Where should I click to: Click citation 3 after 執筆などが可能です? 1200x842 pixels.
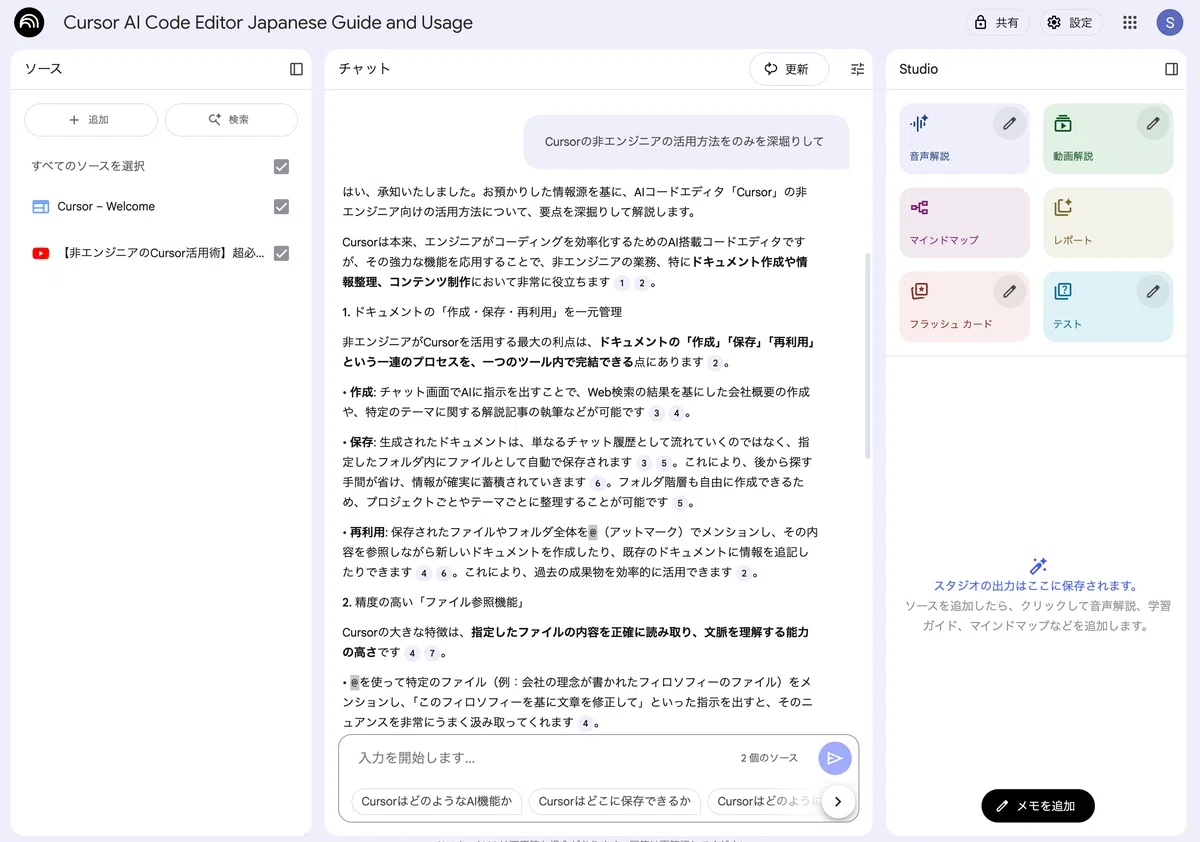pyautogui.click(x=657, y=413)
